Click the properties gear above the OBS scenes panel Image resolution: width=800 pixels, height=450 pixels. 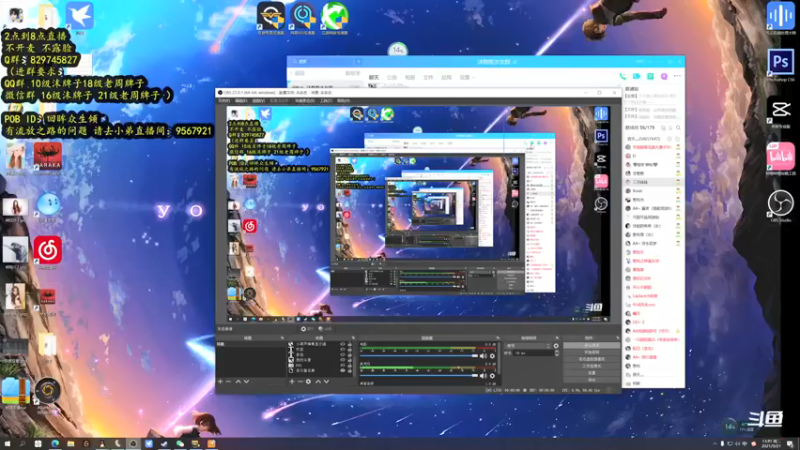point(304,329)
